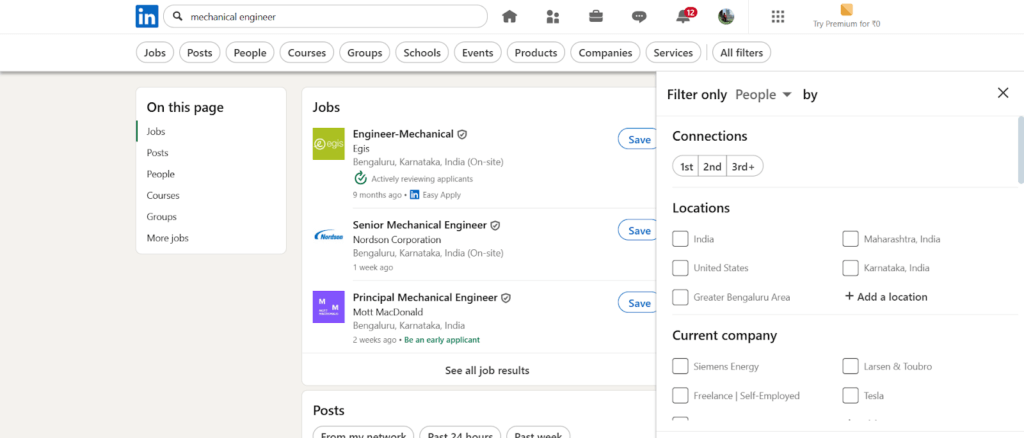Open the LinkedIn Home icon
Screen dimensions: 1024x438
click(x=510, y=16)
